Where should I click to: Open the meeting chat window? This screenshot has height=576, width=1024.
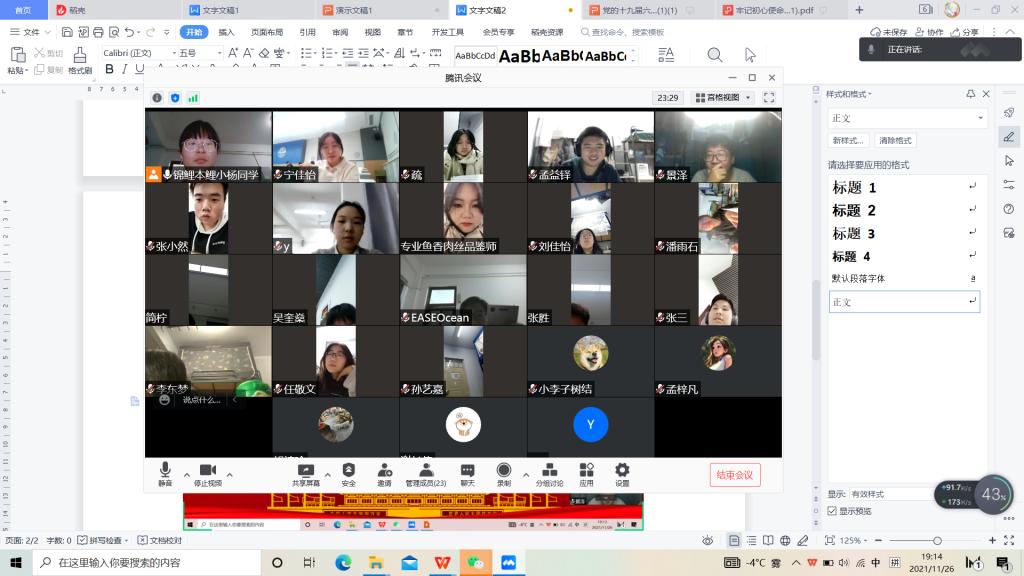pyautogui.click(x=467, y=471)
